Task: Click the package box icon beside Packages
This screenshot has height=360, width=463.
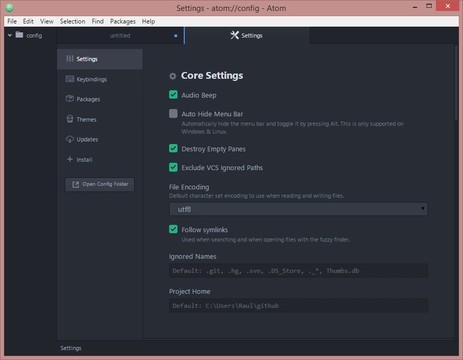Action: [70, 99]
